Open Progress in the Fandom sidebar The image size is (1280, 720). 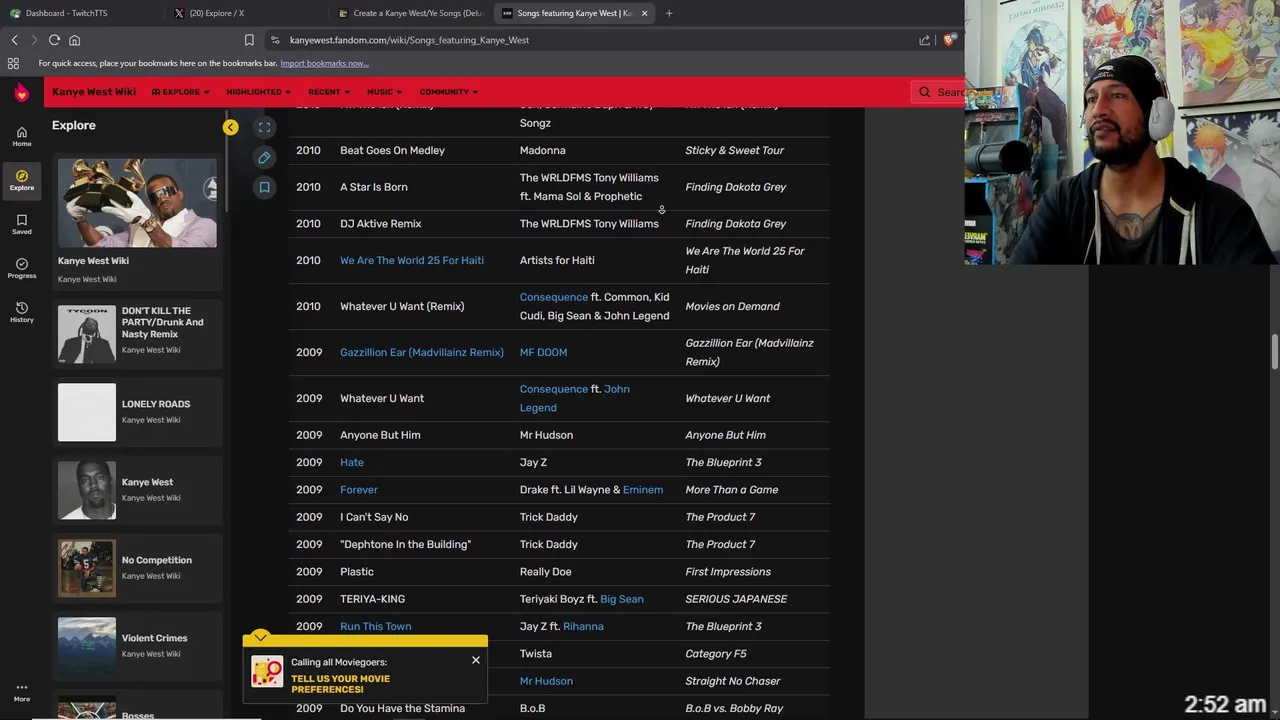(21, 269)
